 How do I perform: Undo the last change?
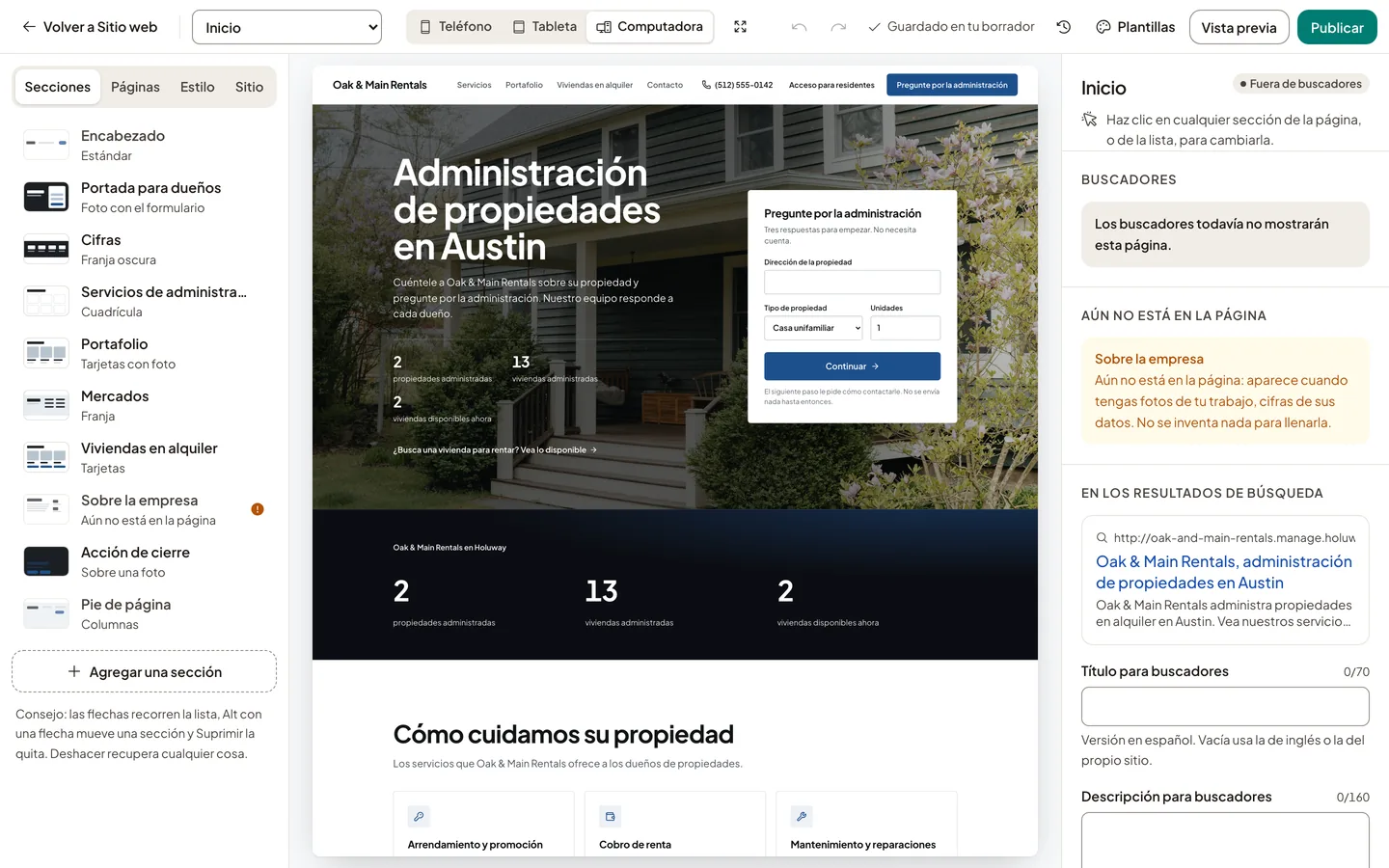(799, 27)
